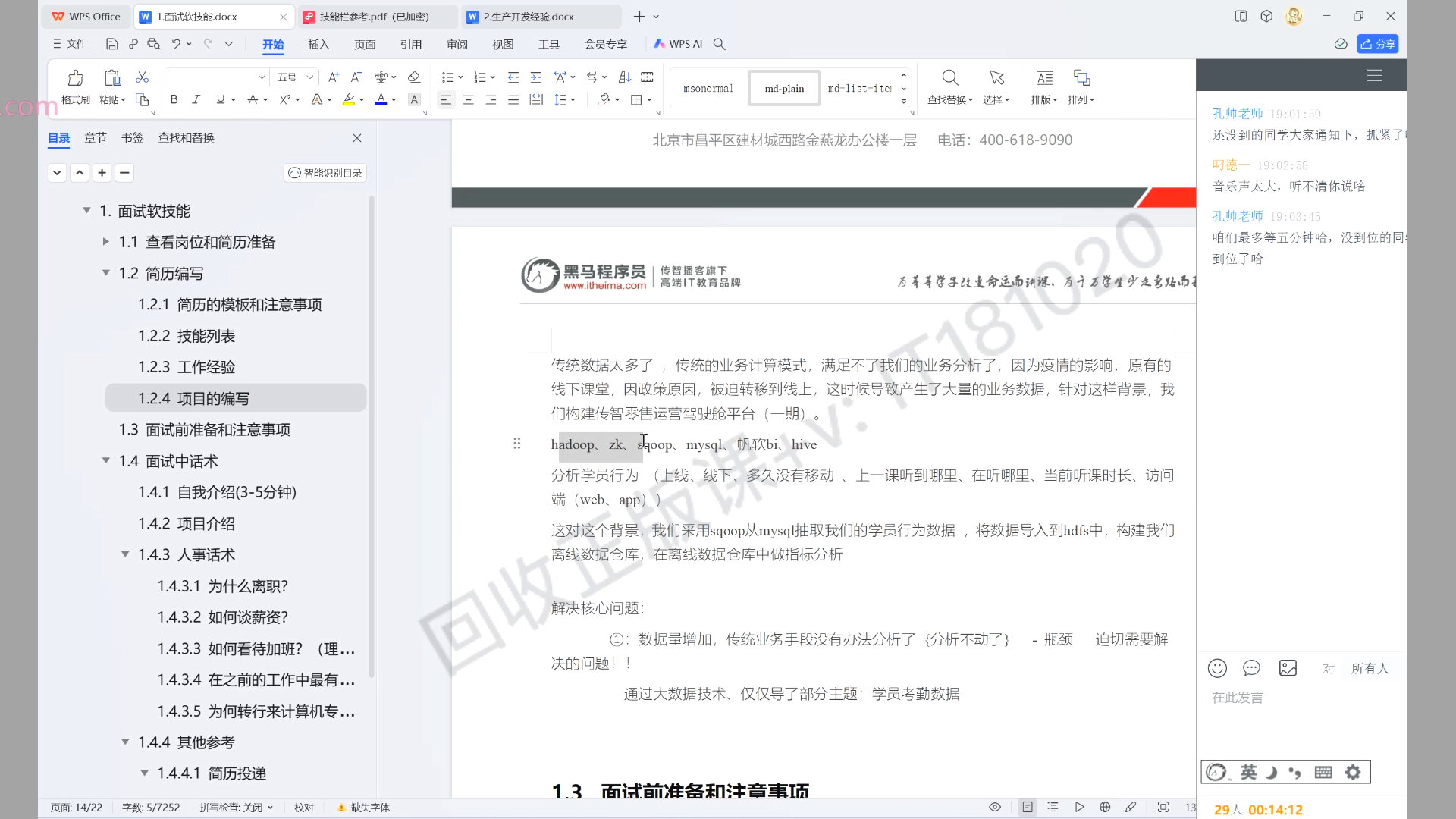The width and height of the screenshot is (1456, 819).
Task: Expand the 1.1 查看岗位和简历准备 node
Action: (106, 242)
